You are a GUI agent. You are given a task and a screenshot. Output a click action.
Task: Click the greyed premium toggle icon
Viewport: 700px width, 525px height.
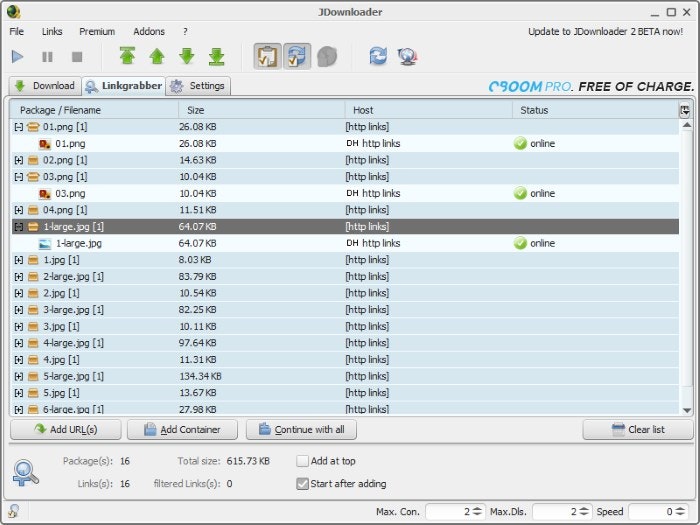tap(327, 56)
